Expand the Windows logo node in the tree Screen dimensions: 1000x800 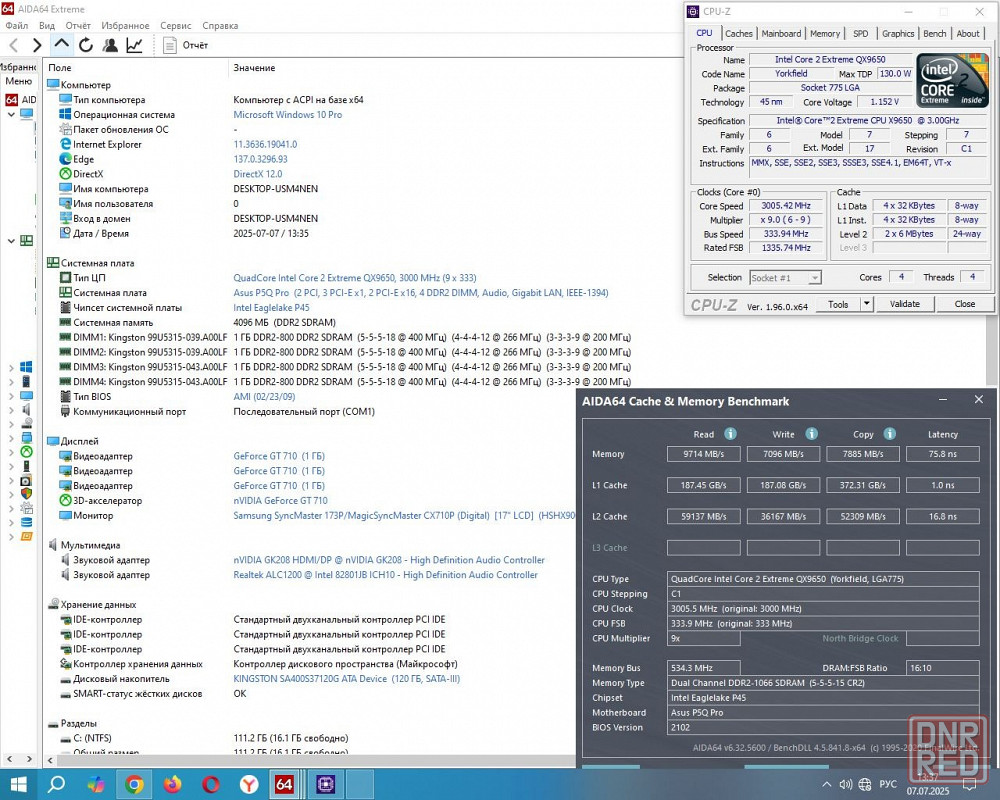pyautogui.click(x=11, y=367)
